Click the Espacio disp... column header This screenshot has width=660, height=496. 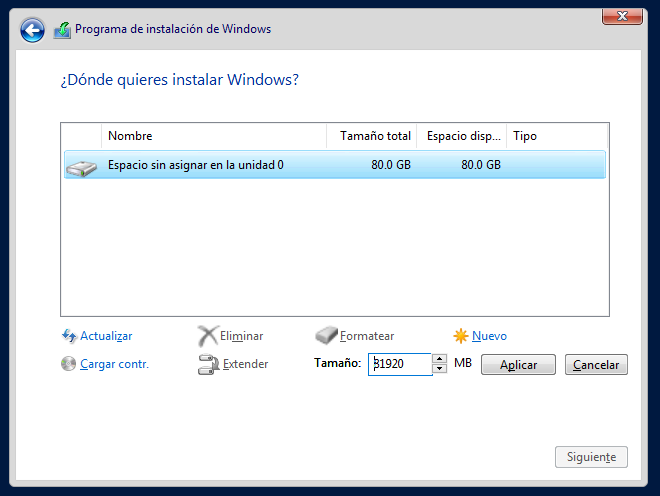click(x=462, y=136)
